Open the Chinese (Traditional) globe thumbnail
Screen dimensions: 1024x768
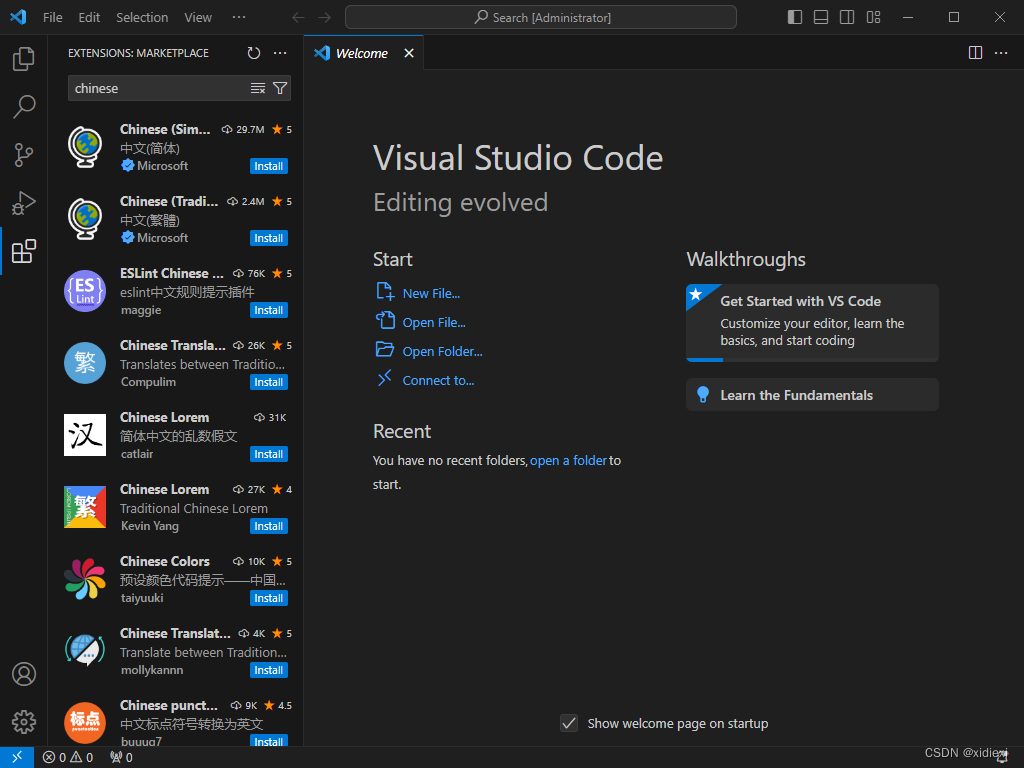(x=85, y=219)
